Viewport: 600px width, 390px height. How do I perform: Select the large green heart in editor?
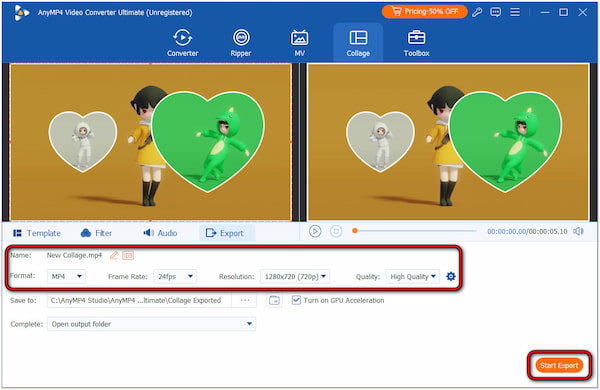click(x=208, y=142)
